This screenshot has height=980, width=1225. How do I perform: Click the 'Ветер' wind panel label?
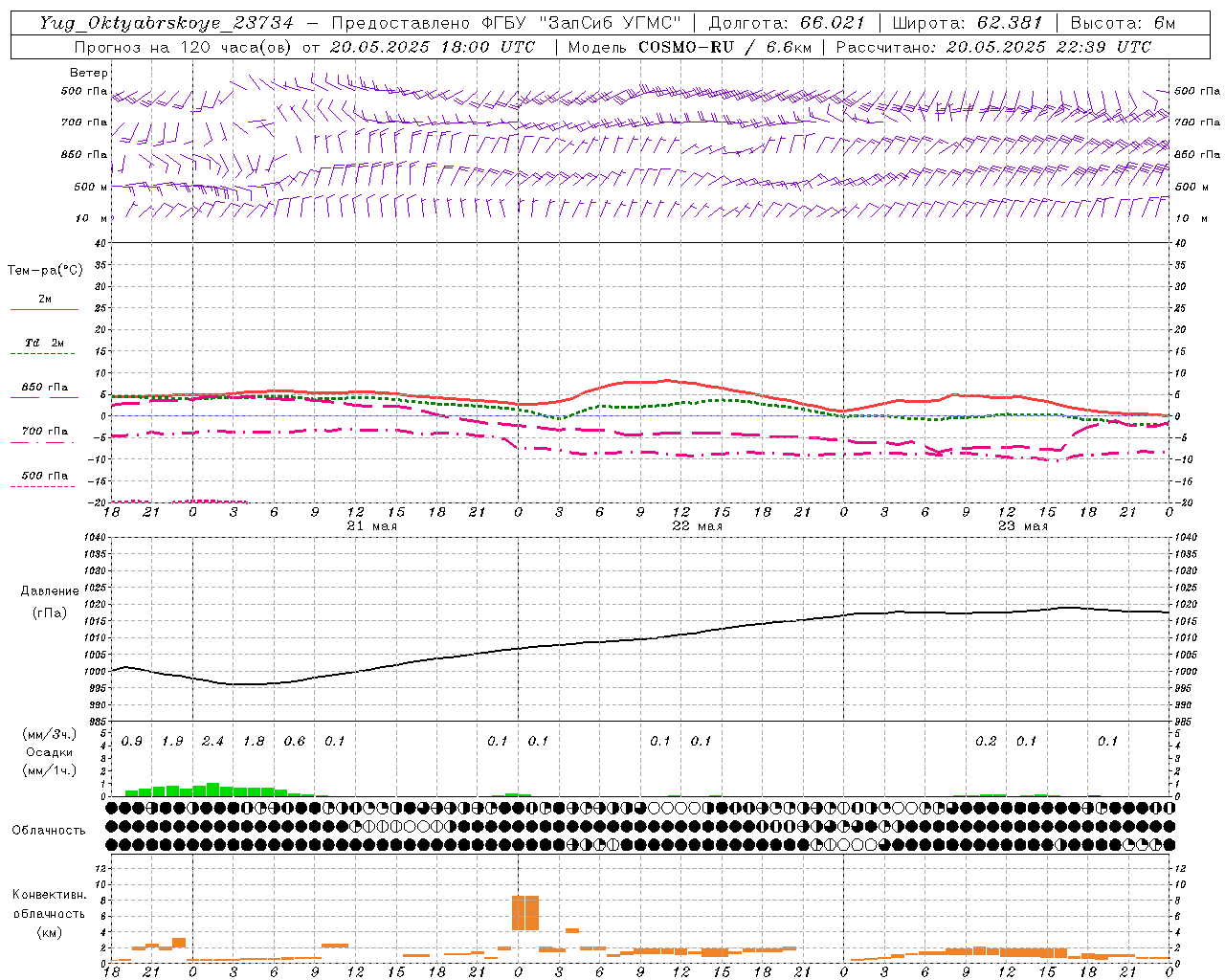point(89,73)
